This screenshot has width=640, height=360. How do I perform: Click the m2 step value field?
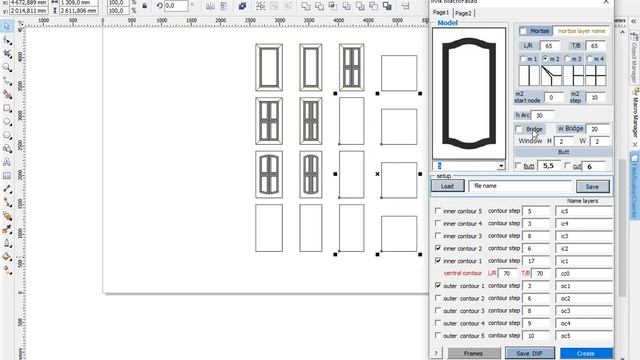tap(596, 98)
